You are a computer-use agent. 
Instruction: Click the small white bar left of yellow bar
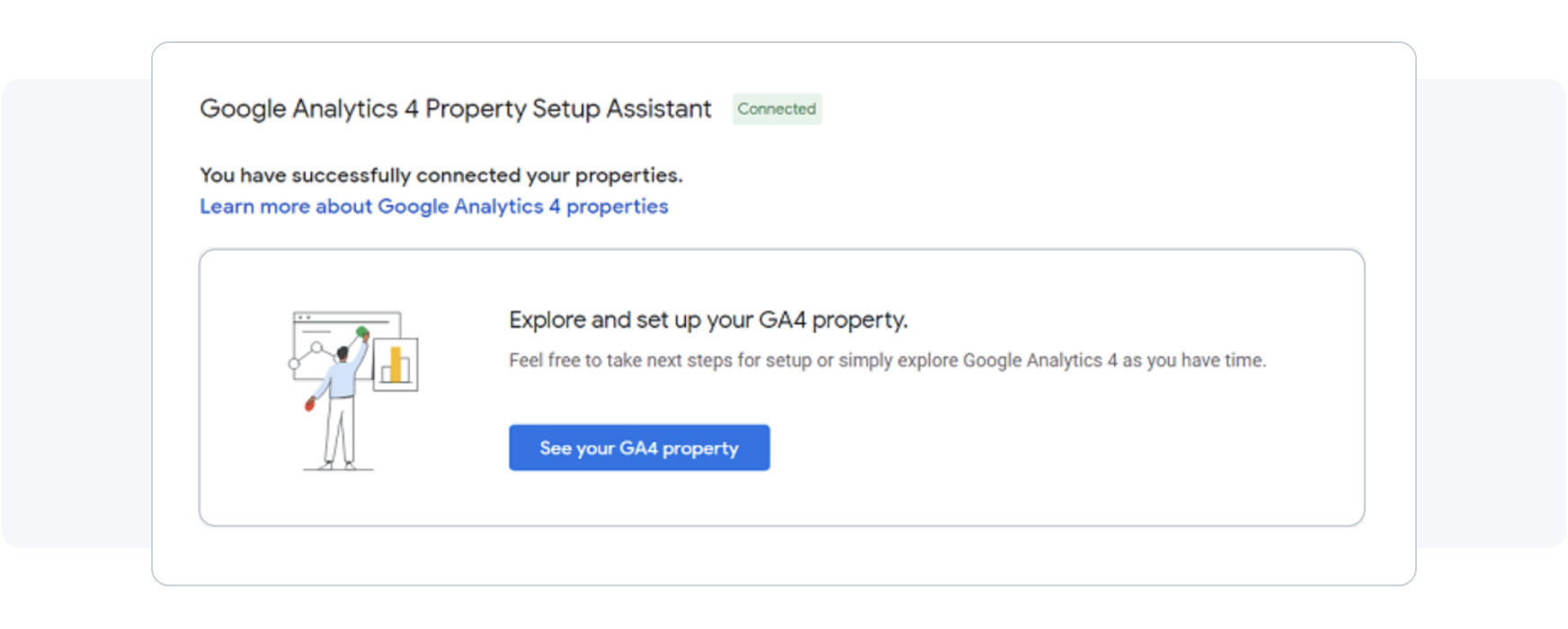[387, 373]
